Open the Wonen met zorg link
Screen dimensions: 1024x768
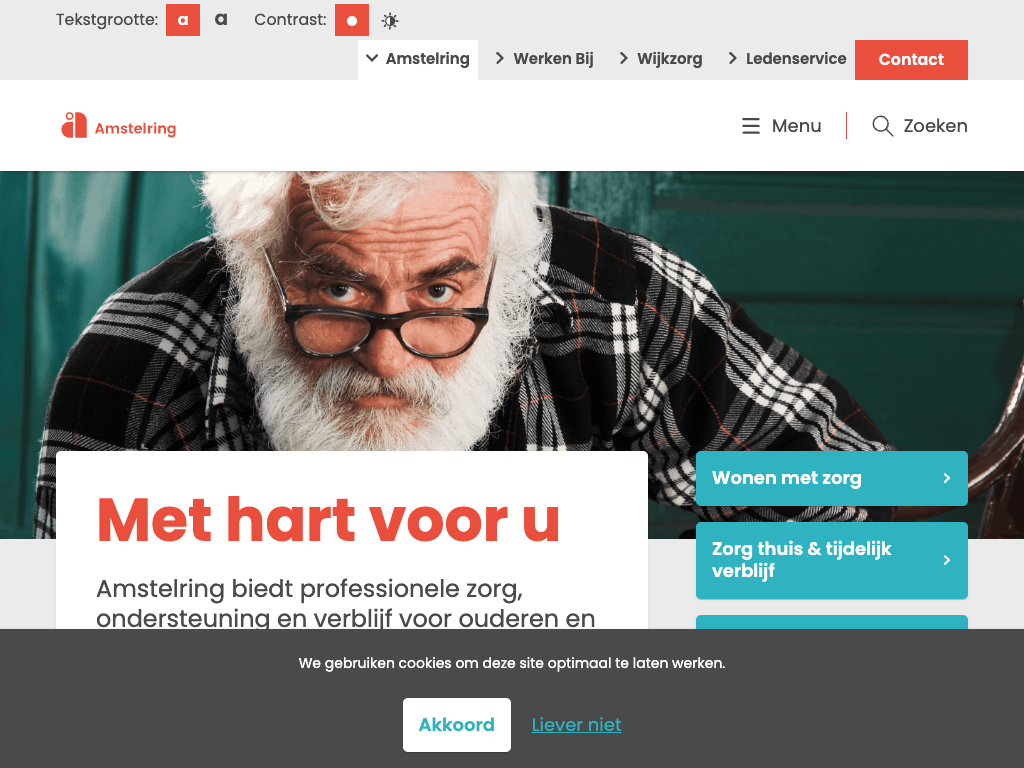click(831, 478)
